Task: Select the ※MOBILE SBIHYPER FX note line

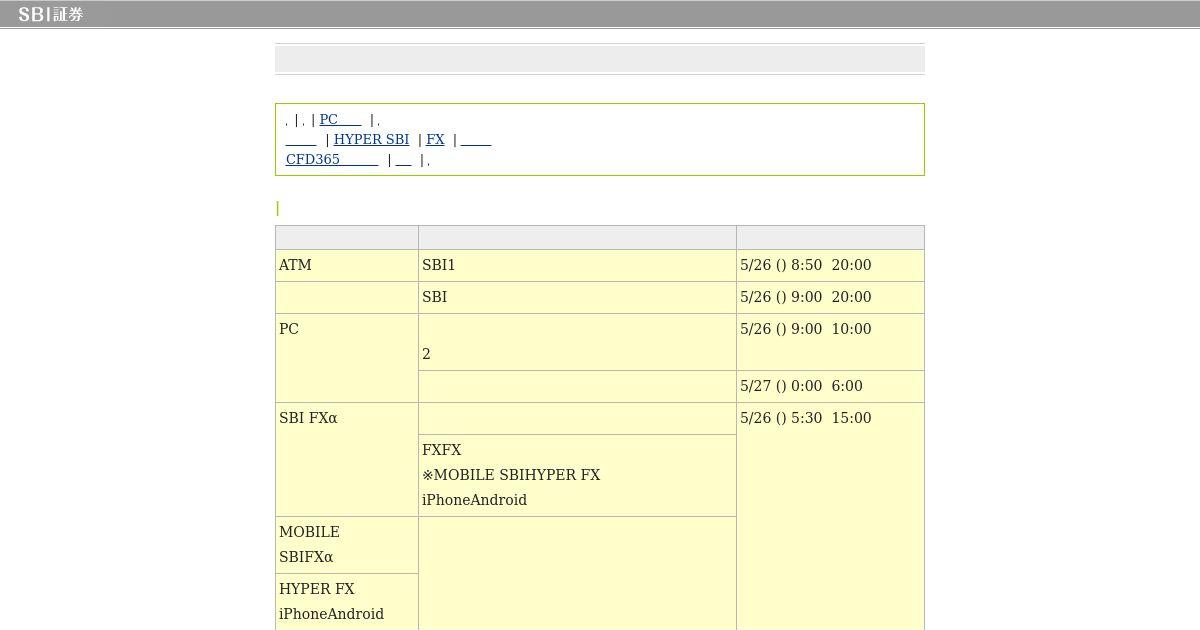Action: [x=511, y=475]
